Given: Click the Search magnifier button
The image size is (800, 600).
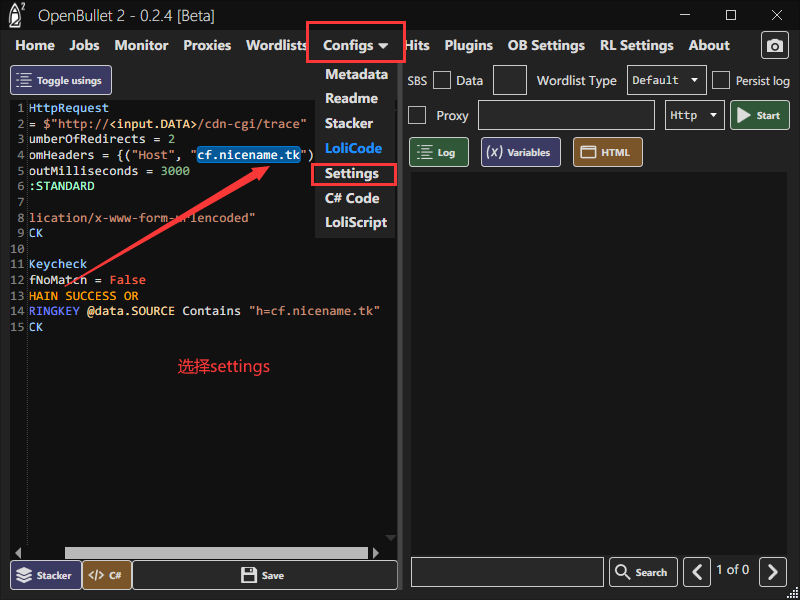Looking at the screenshot, I should [x=643, y=572].
